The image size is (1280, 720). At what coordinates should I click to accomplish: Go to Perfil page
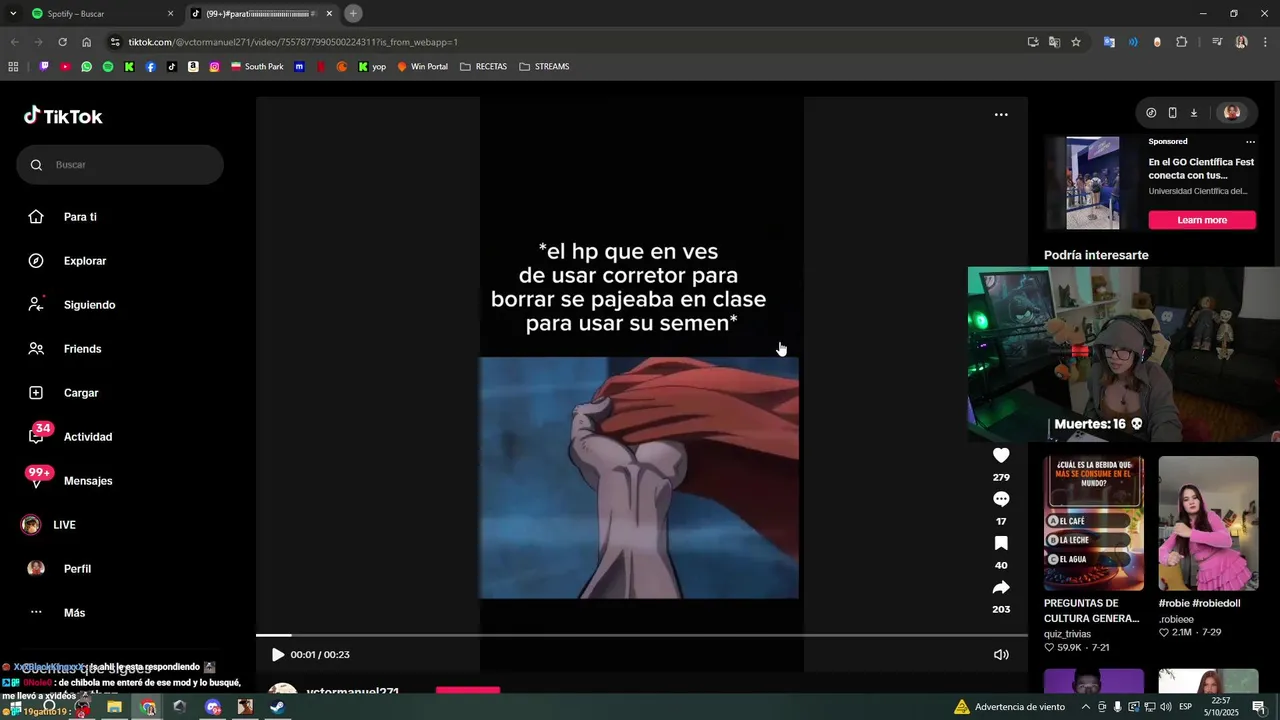click(77, 569)
